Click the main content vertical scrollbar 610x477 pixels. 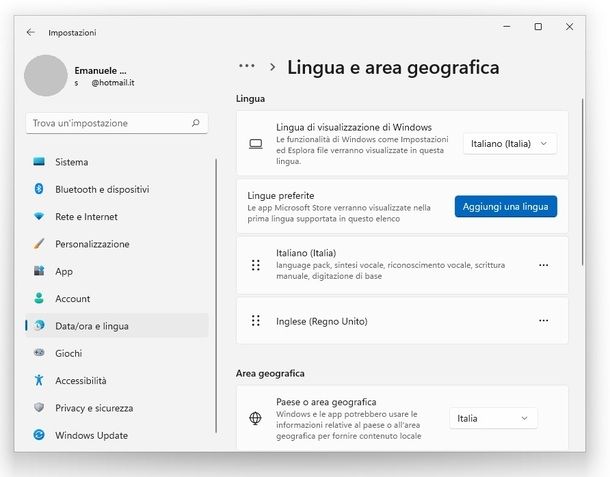tap(582, 182)
